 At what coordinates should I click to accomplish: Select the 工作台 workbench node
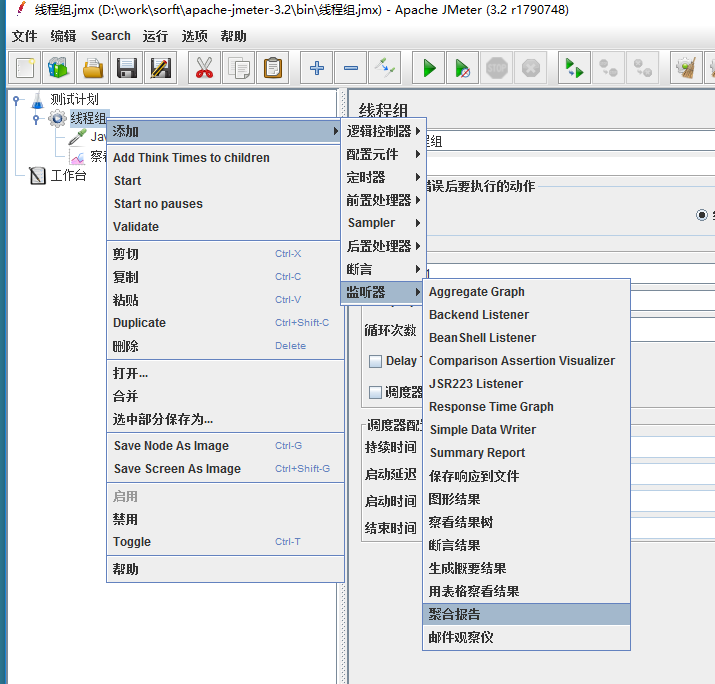57,176
